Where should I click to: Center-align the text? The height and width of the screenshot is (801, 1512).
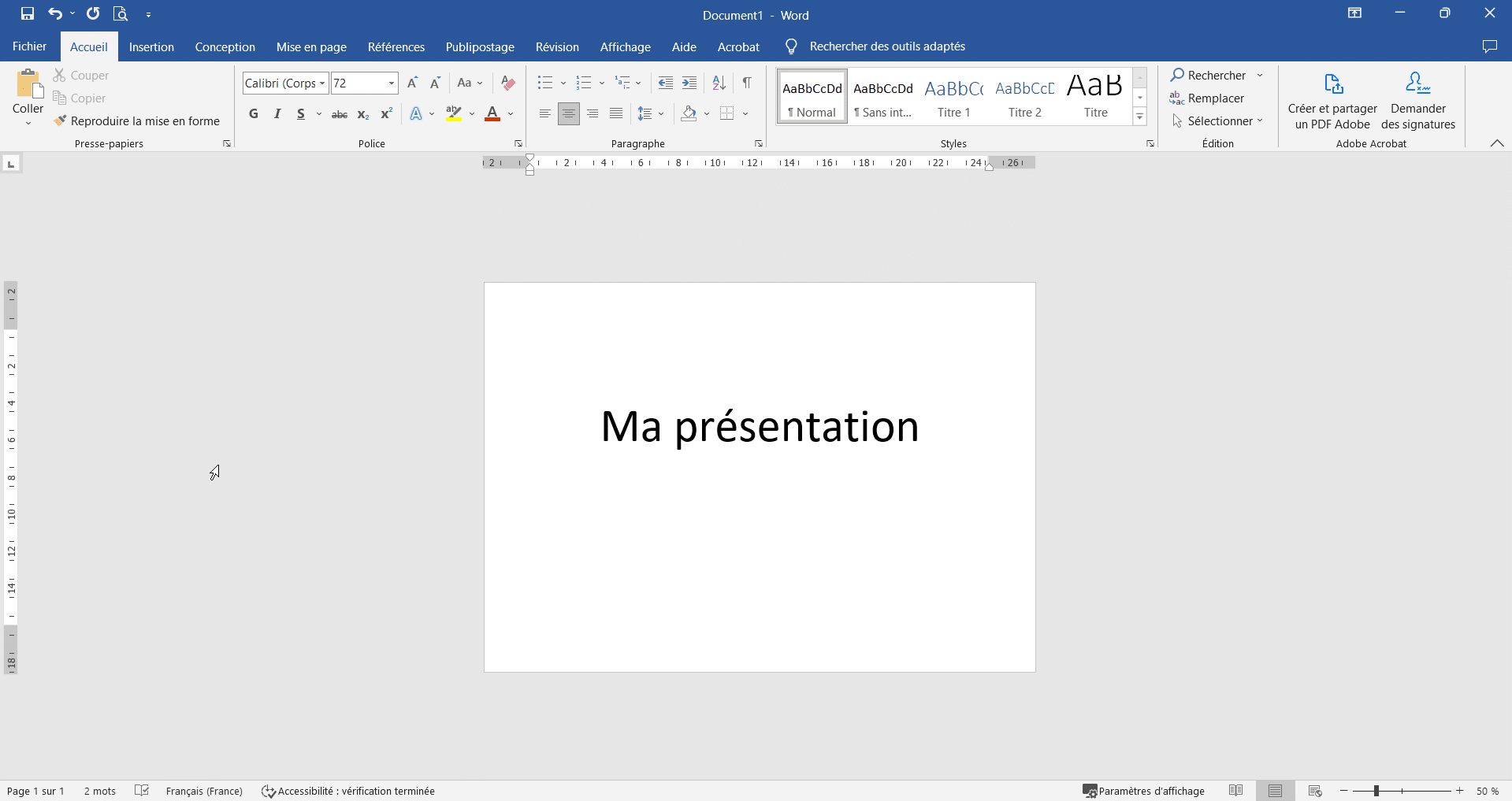click(x=568, y=114)
